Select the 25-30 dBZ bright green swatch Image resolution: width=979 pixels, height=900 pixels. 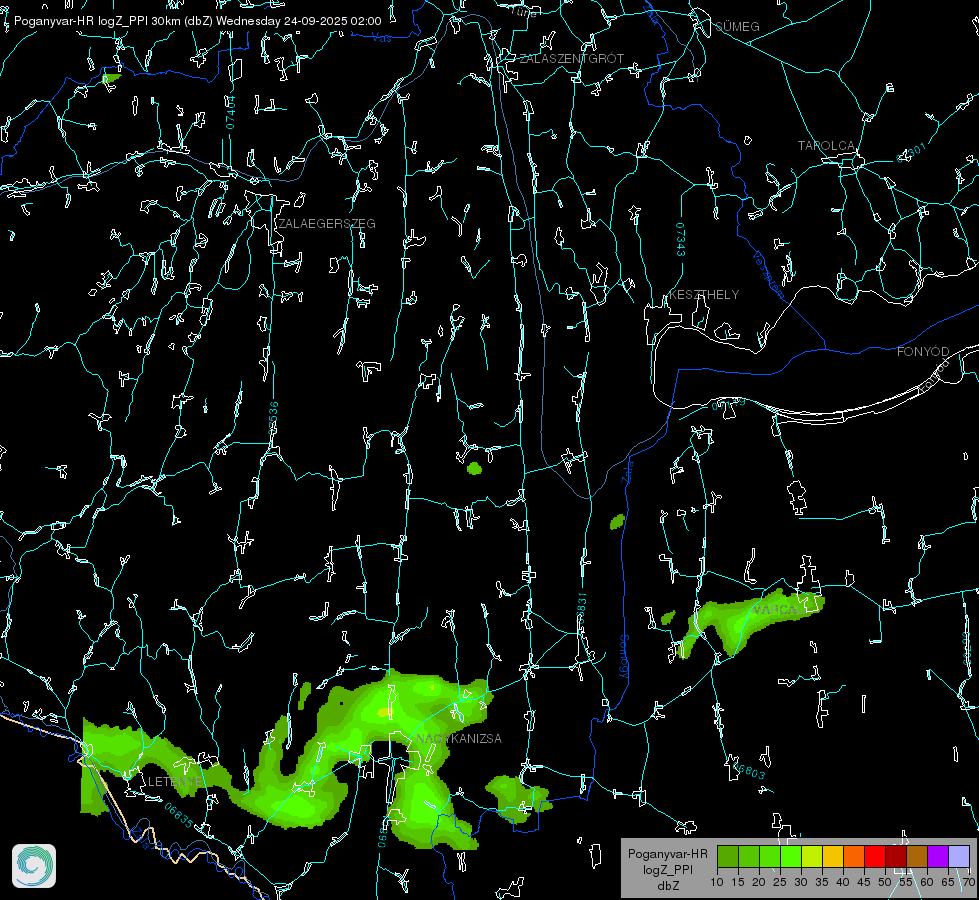point(791,856)
